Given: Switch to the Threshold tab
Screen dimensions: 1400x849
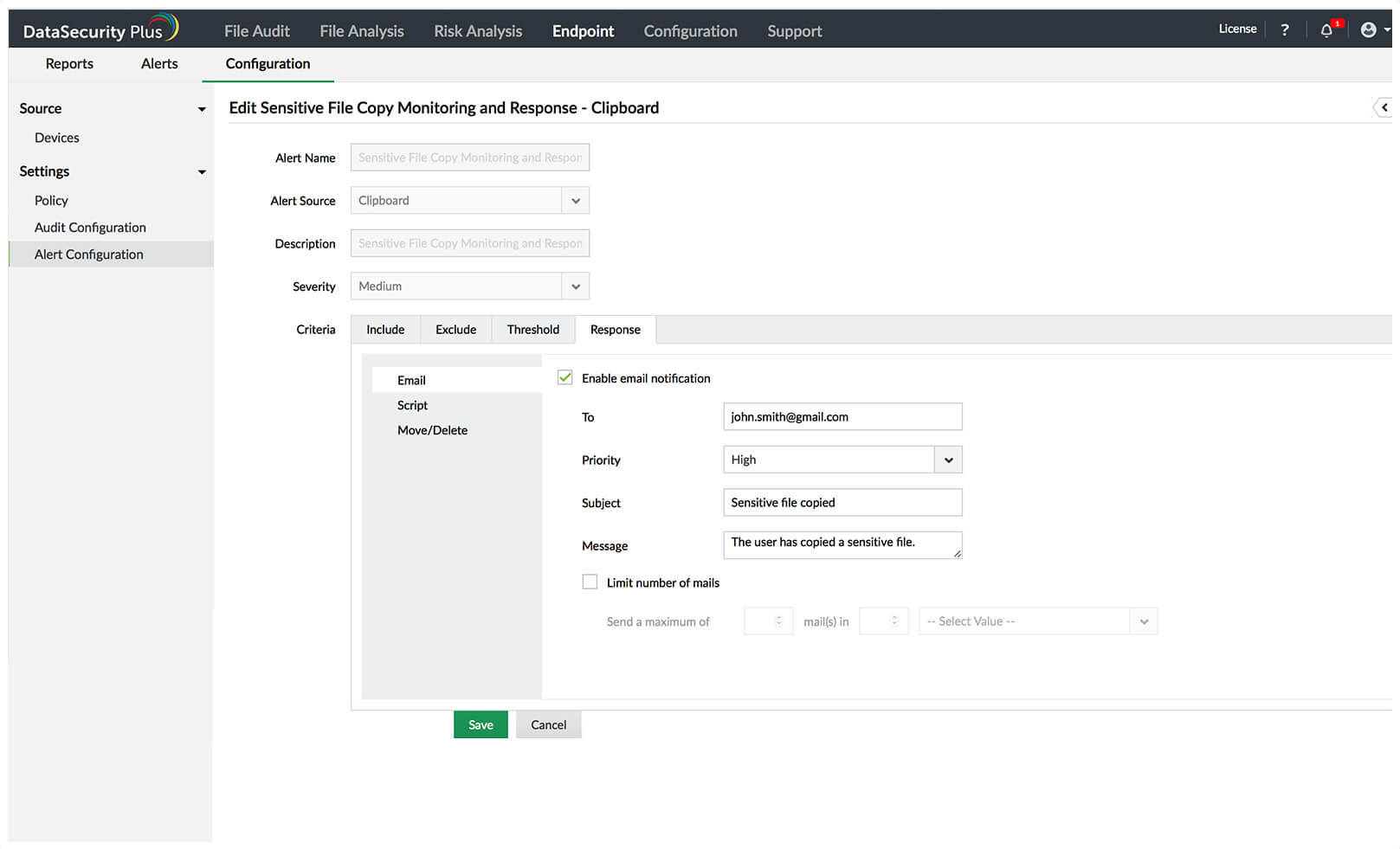Looking at the screenshot, I should point(533,329).
